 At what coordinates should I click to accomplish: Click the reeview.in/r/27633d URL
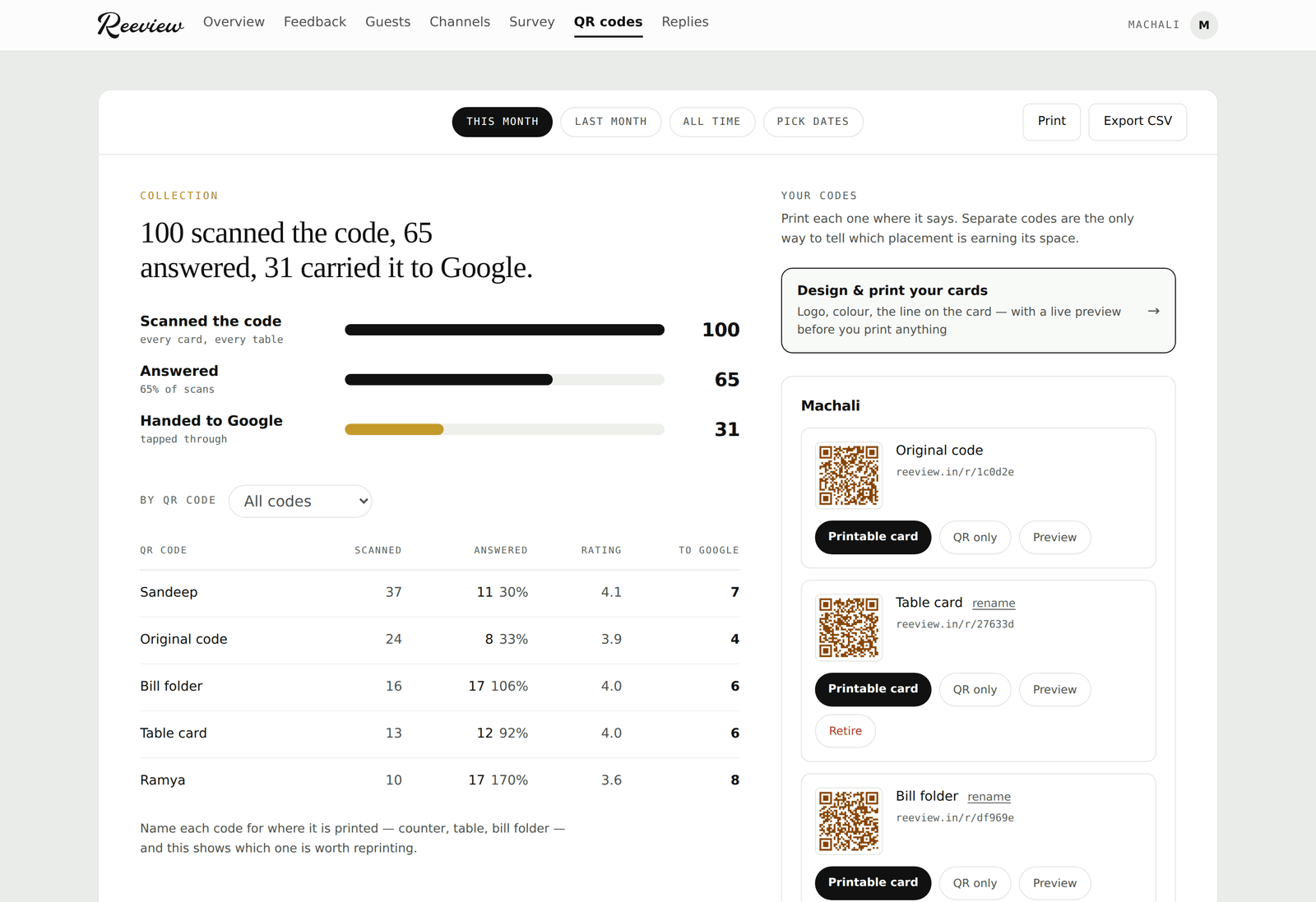[x=955, y=625]
